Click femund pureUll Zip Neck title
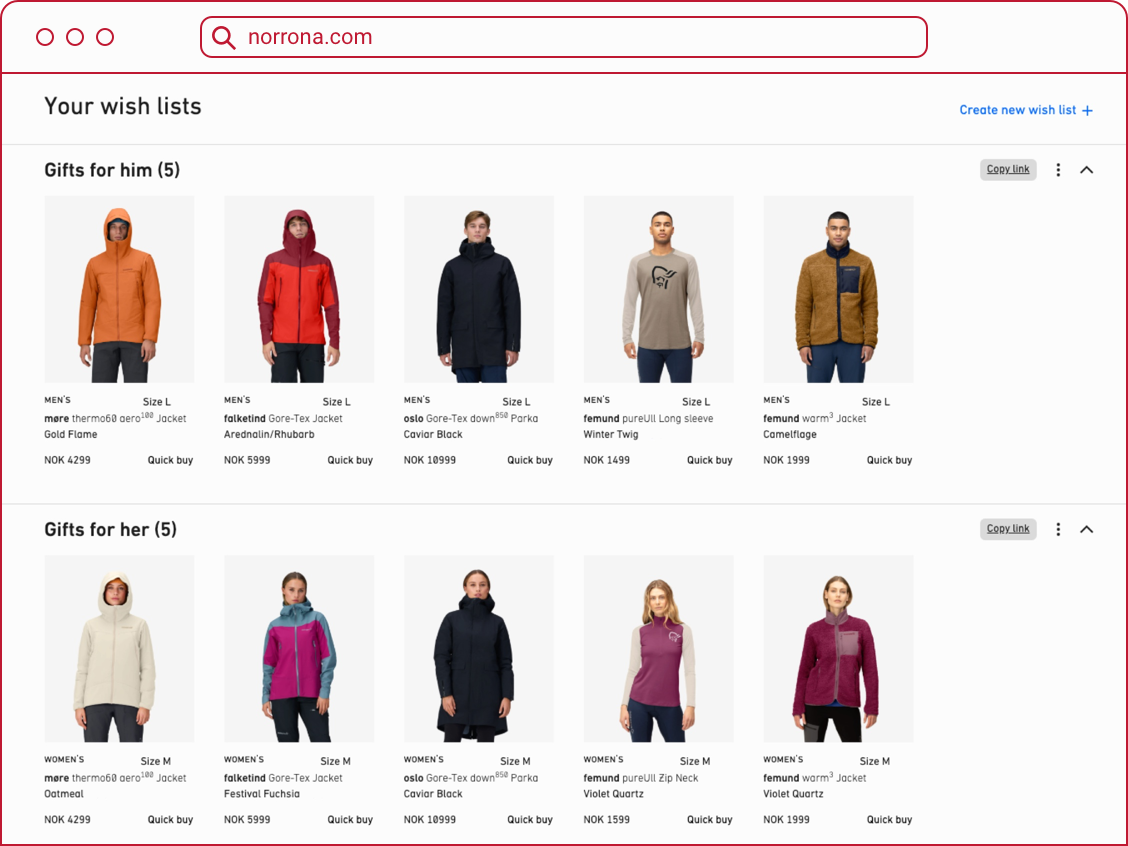The height and width of the screenshot is (846, 1128). point(641,778)
